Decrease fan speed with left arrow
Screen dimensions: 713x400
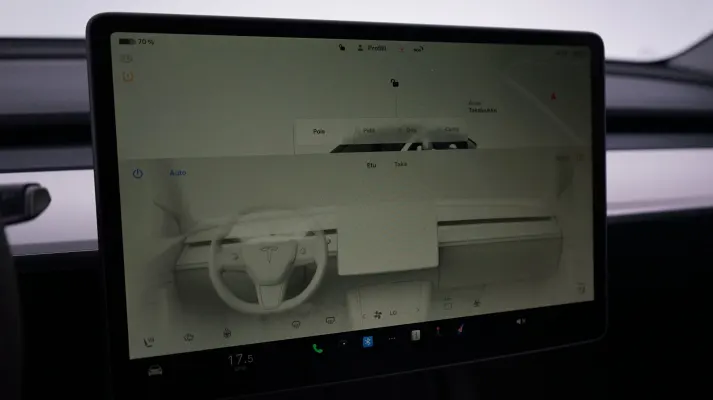coord(364,316)
